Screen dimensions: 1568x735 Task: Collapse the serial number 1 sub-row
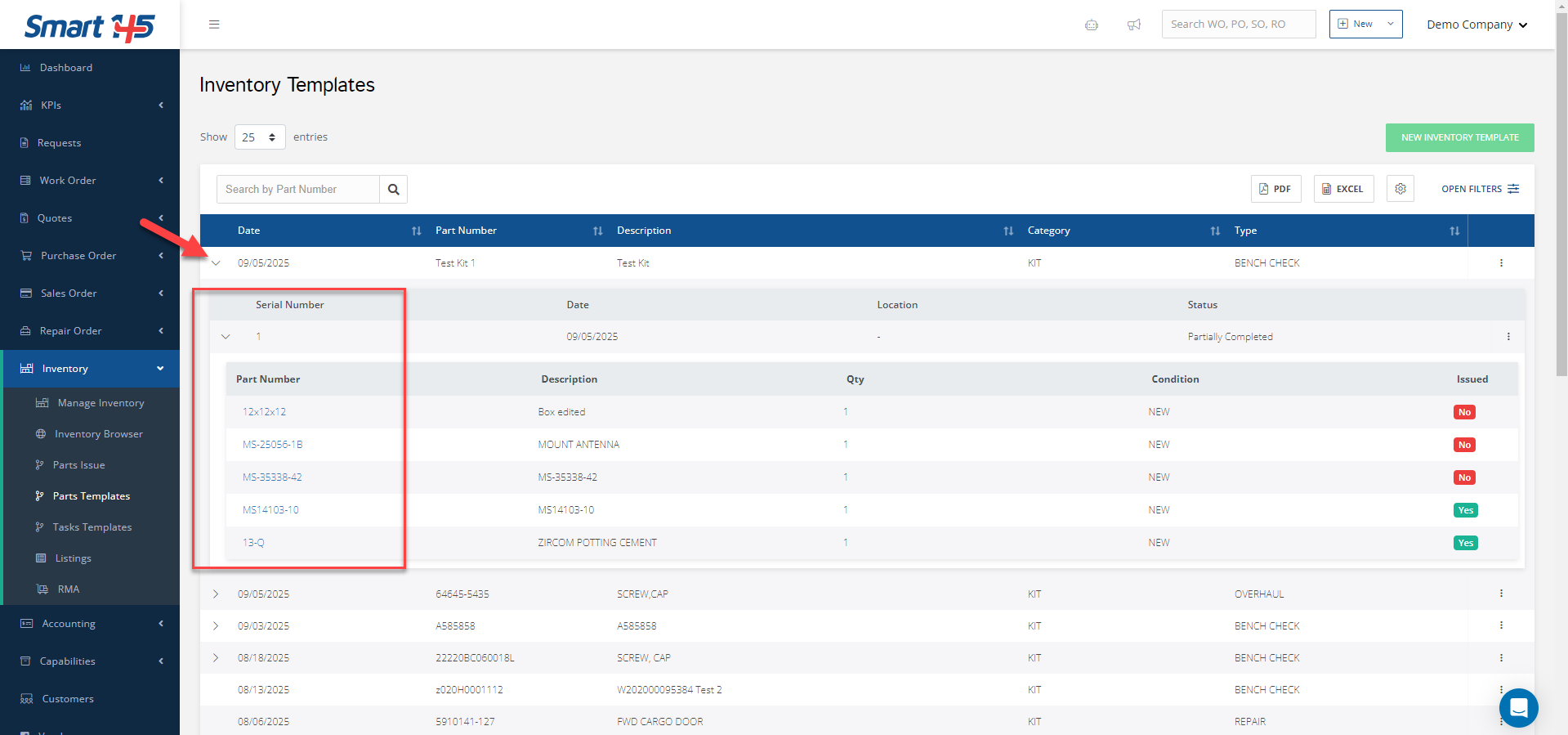pos(226,337)
